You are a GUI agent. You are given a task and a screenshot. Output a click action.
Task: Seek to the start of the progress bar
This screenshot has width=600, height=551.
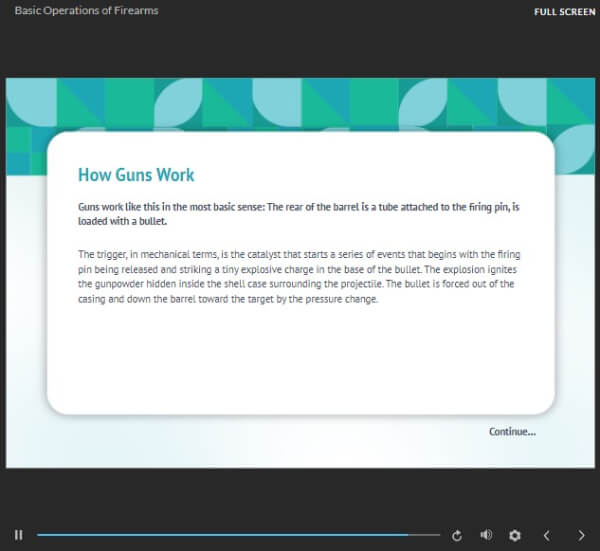pyautogui.click(x=38, y=535)
